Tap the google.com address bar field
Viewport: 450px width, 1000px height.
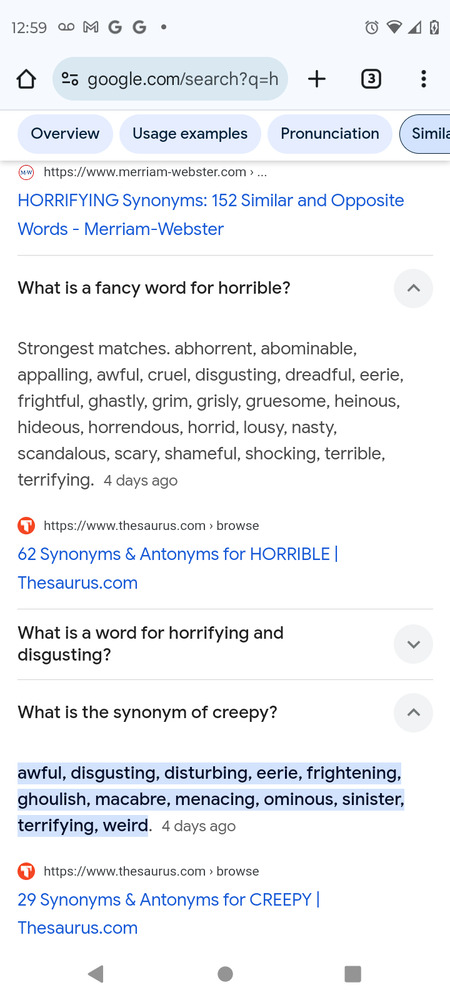point(170,79)
